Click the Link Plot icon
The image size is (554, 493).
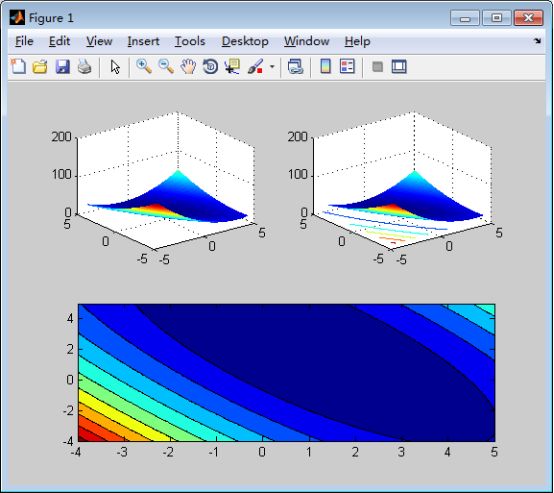295,66
